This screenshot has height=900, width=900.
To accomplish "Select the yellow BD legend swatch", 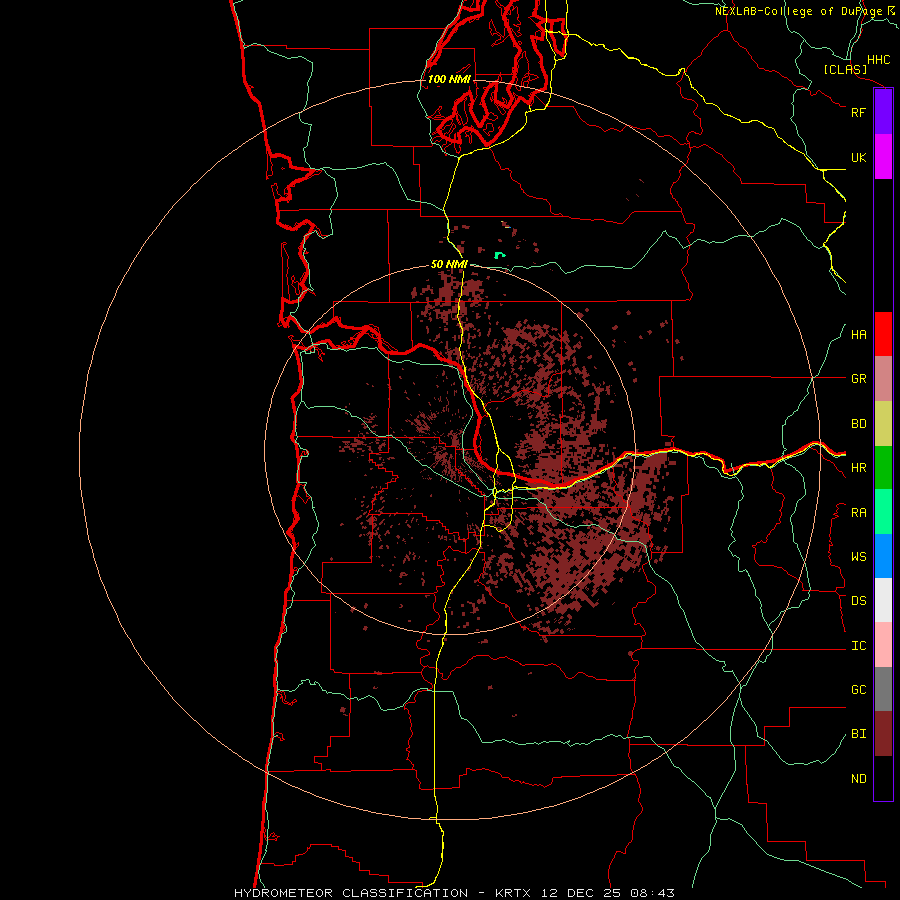I will point(883,424).
